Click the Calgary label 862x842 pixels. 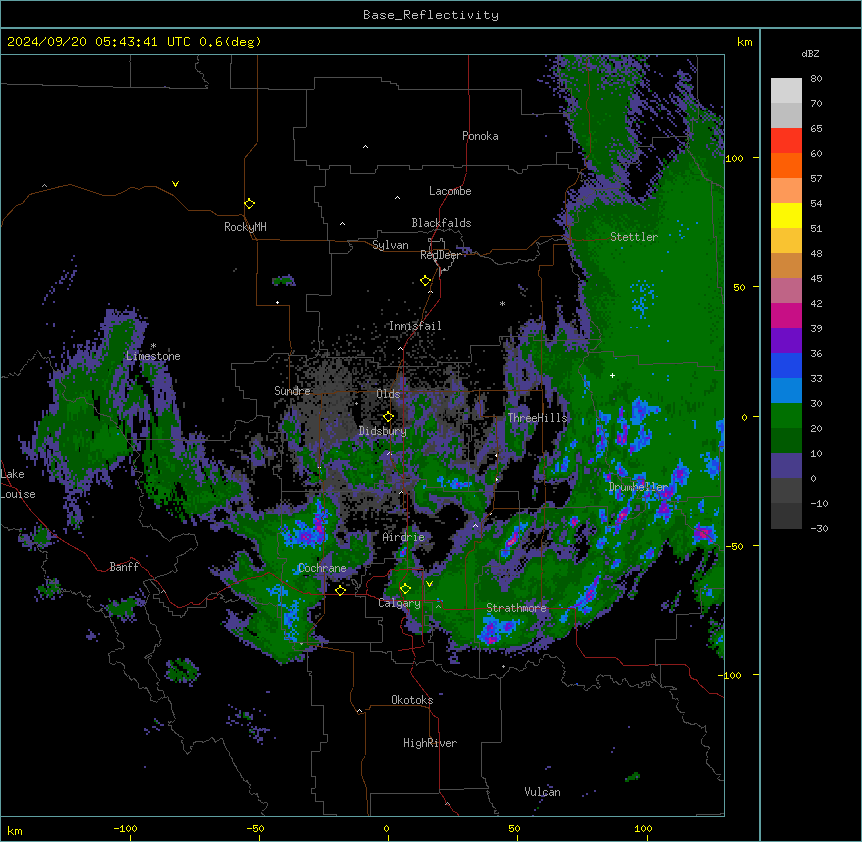click(400, 603)
